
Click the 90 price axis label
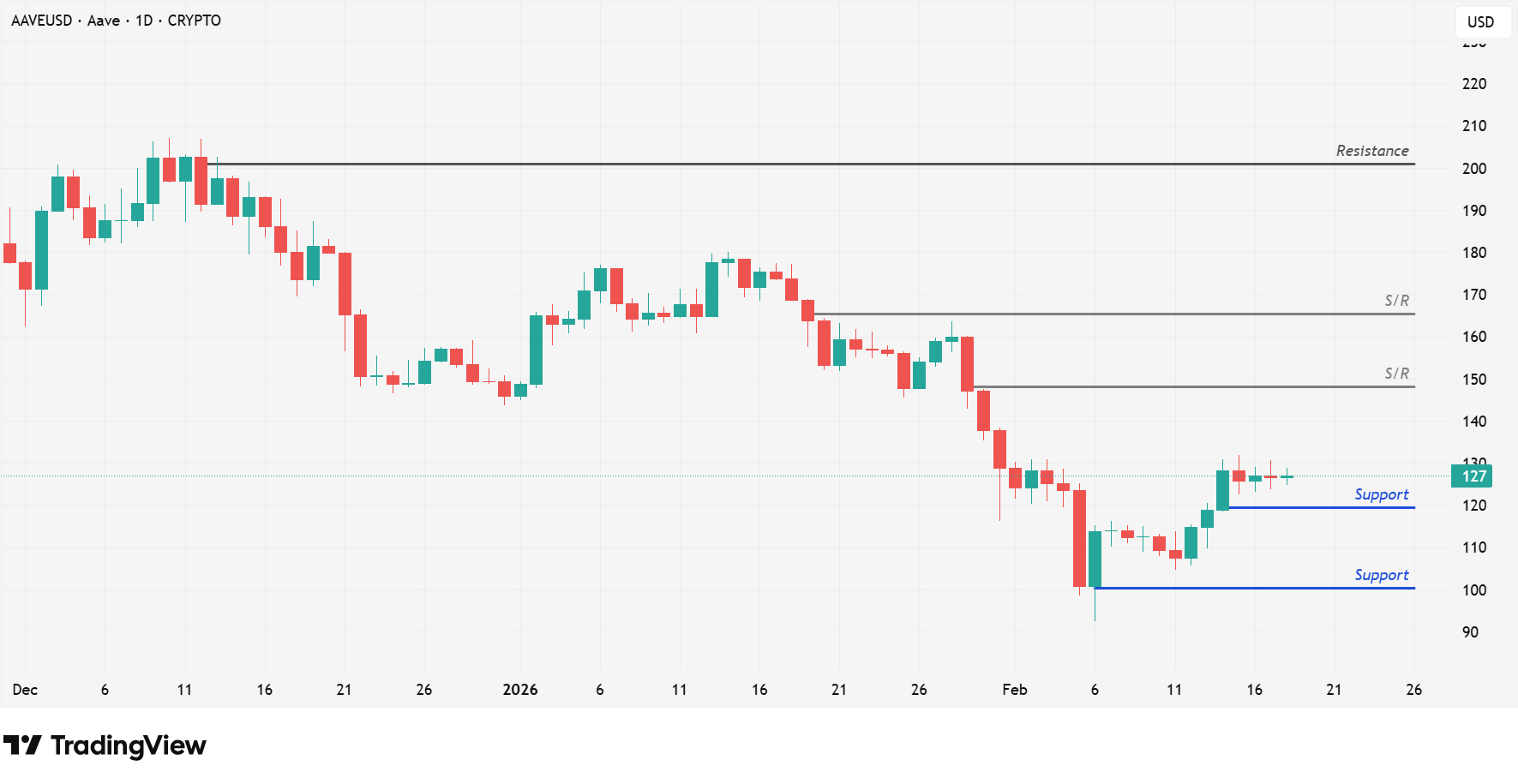point(1470,632)
